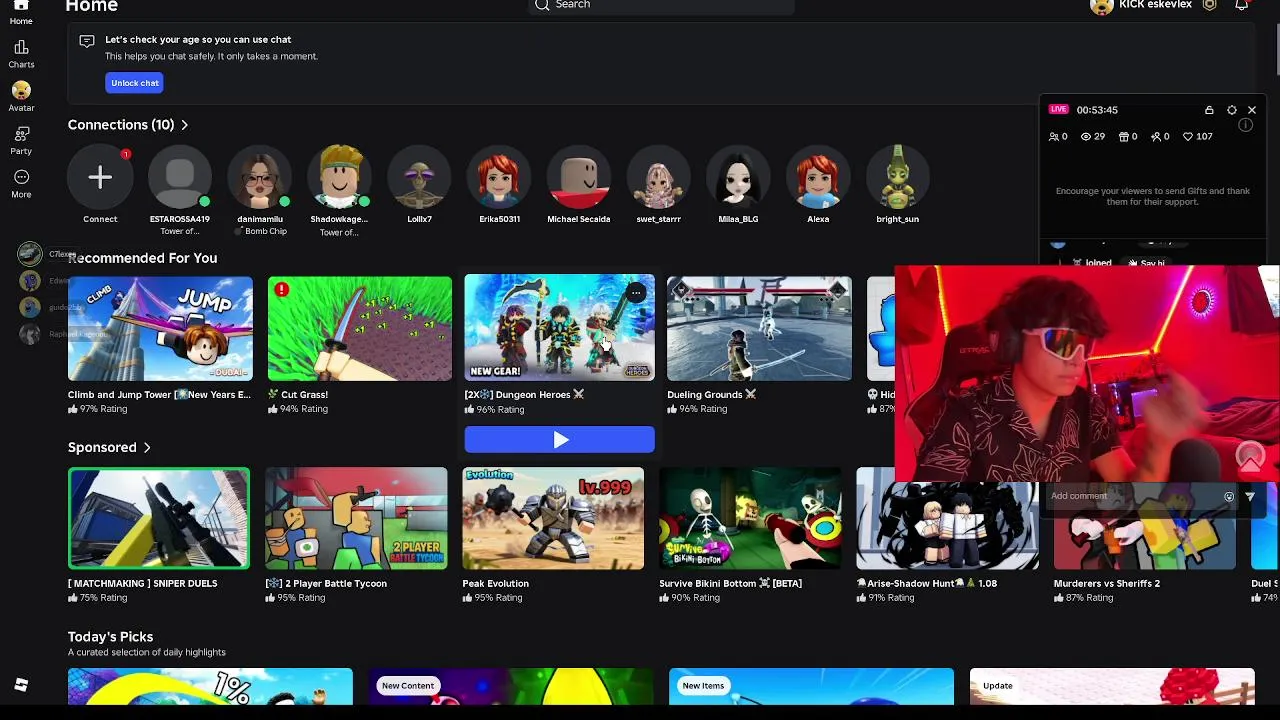
Task: Click the Search input field
Action: tap(661, 5)
